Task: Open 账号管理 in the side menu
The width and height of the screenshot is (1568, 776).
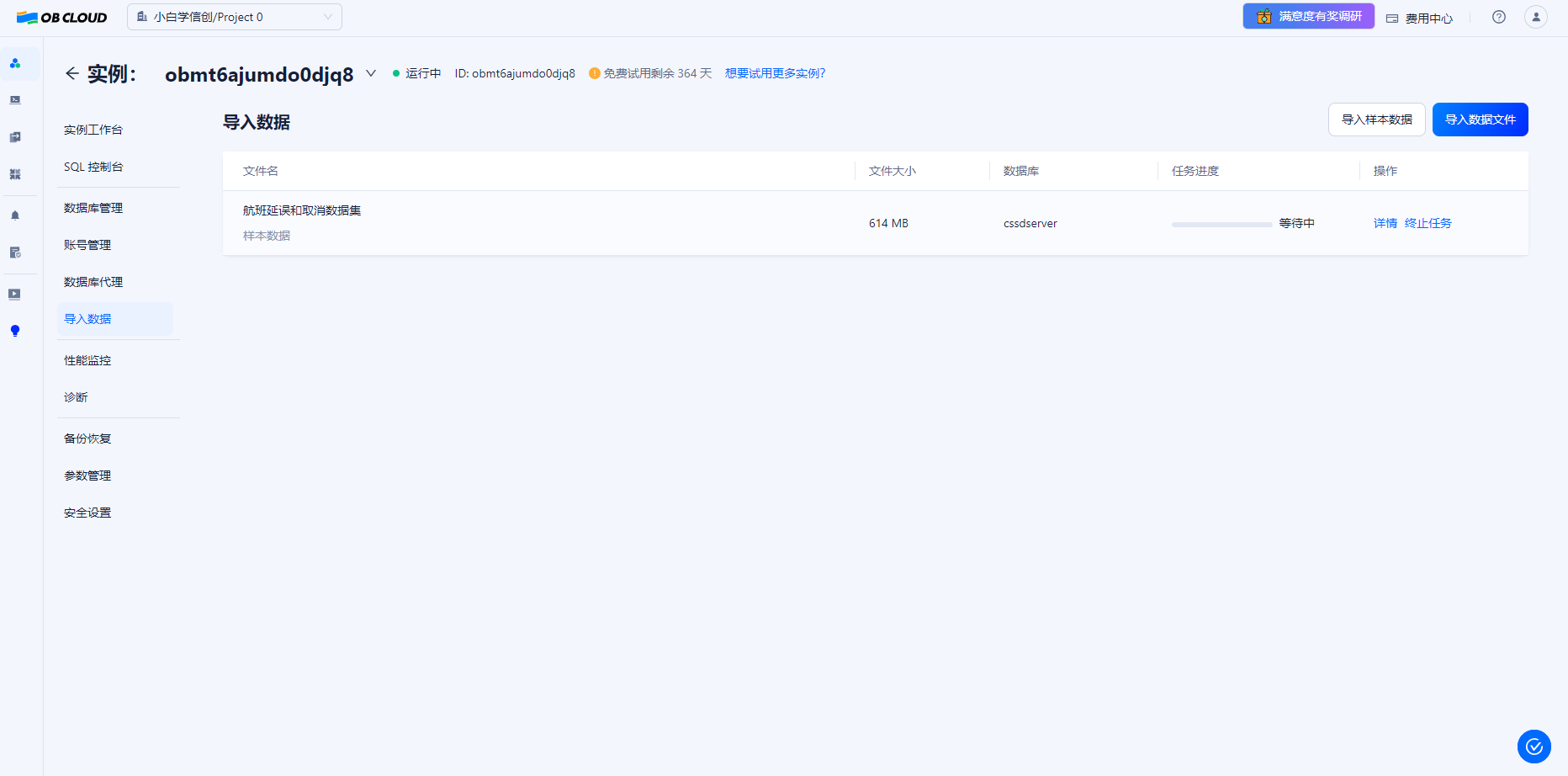Action: point(87,245)
